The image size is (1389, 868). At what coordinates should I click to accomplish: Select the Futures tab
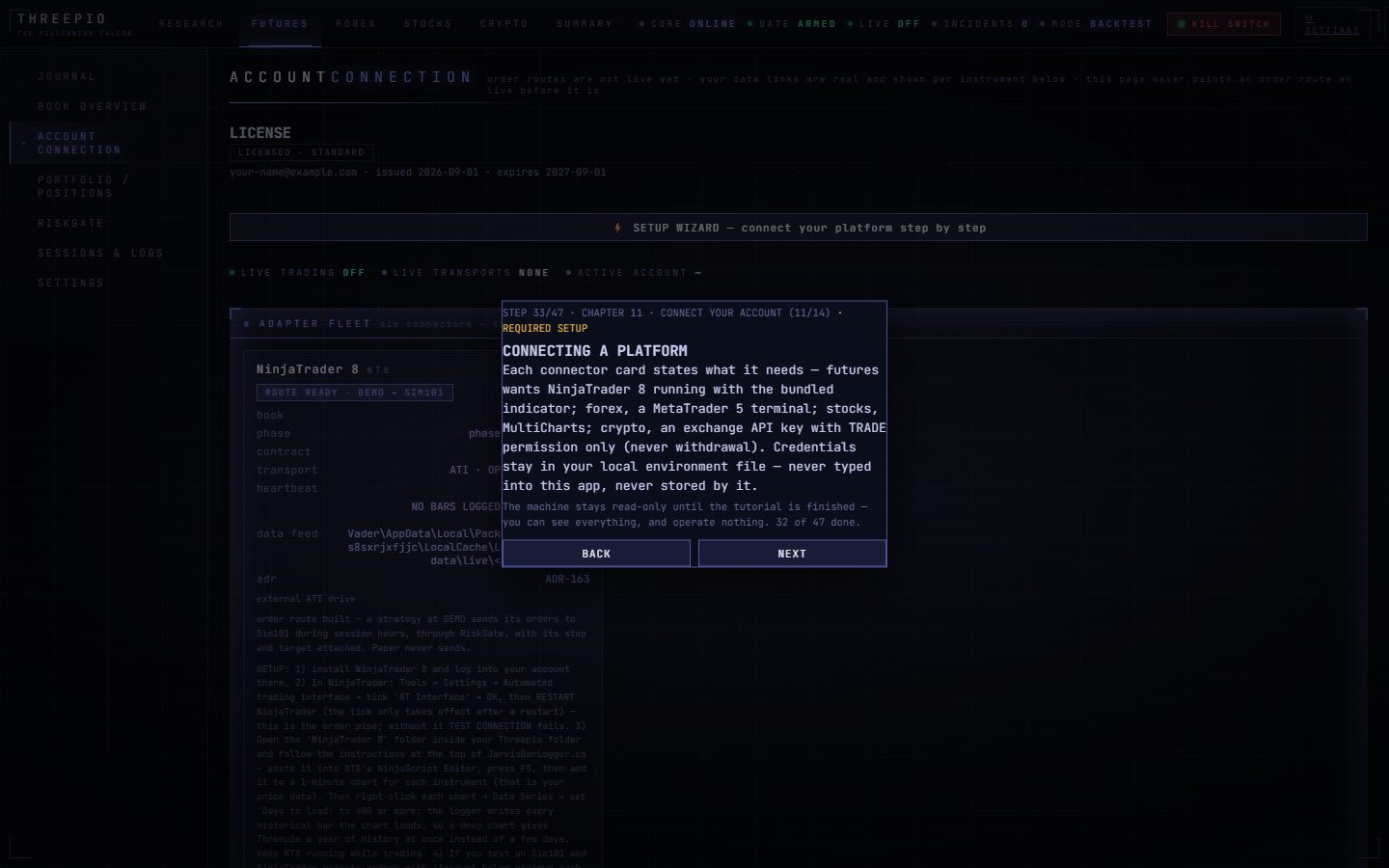pos(280,24)
